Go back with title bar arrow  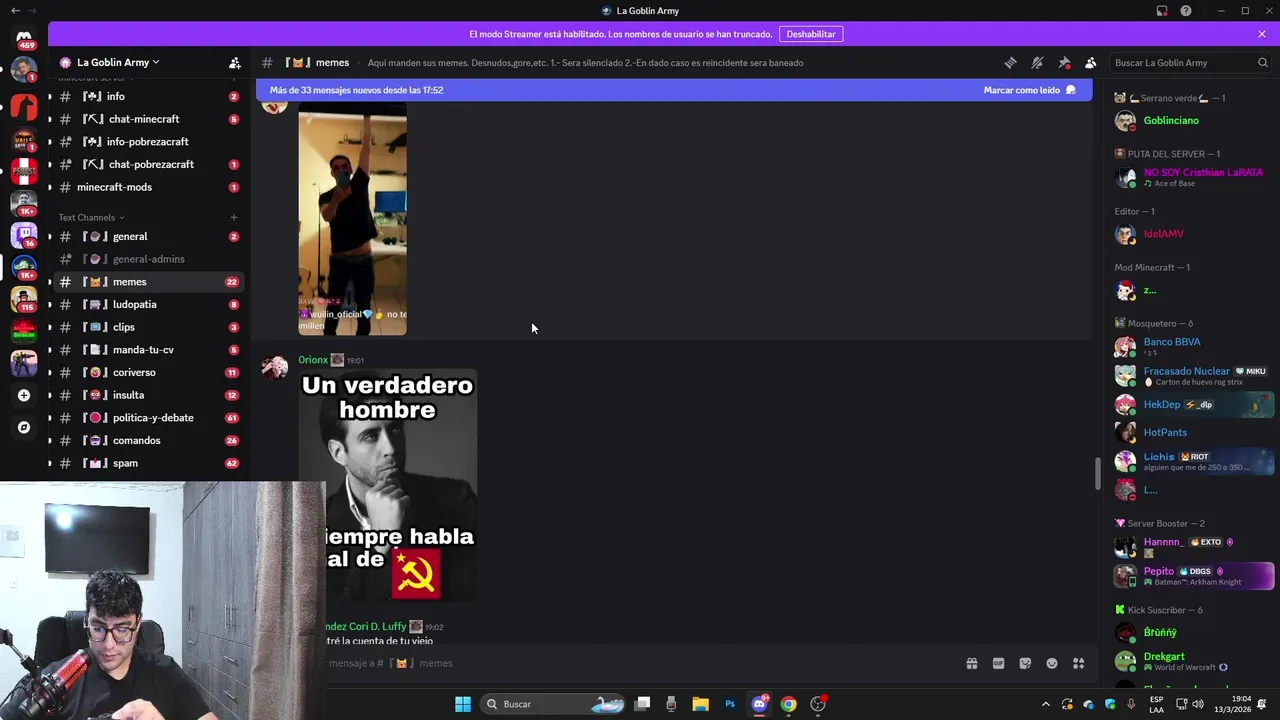pyautogui.click(x=15, y=11)
